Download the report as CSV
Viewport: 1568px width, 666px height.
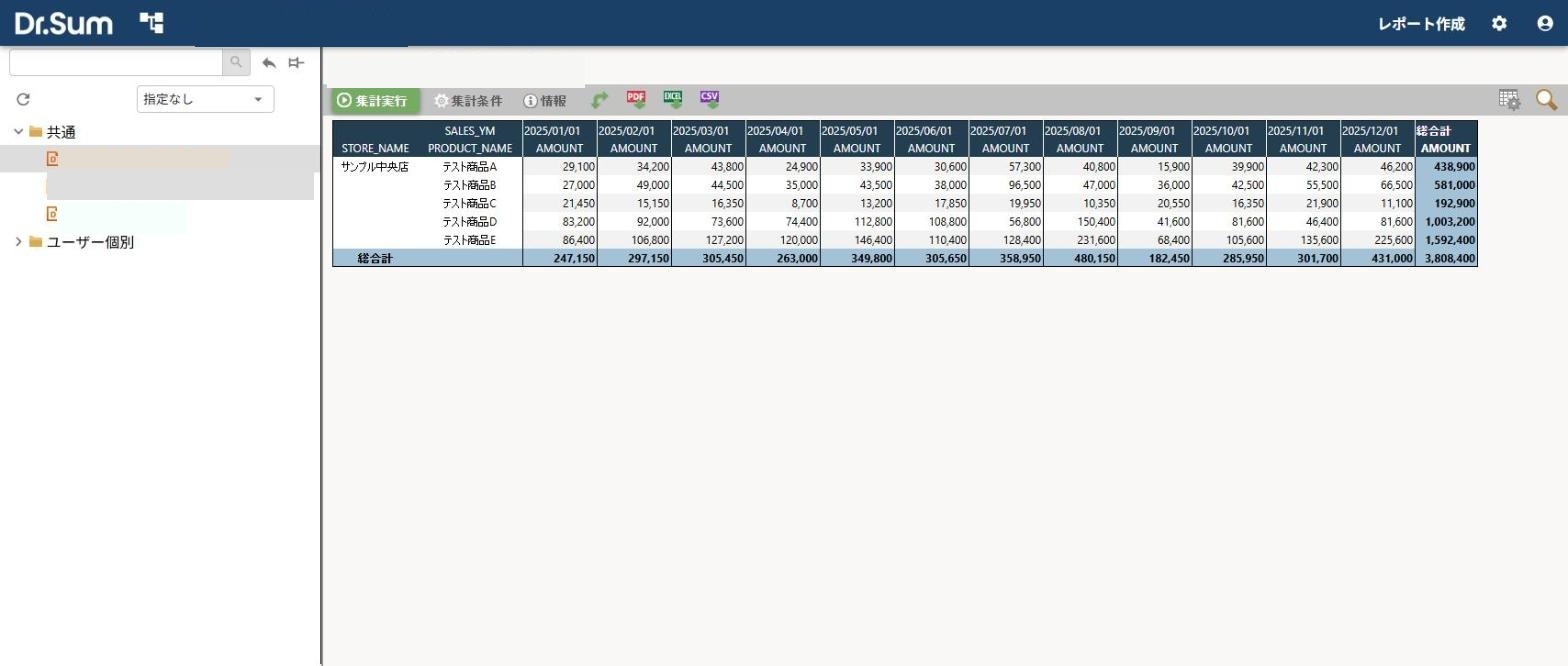pyautogui.click(x=710, y=99)
